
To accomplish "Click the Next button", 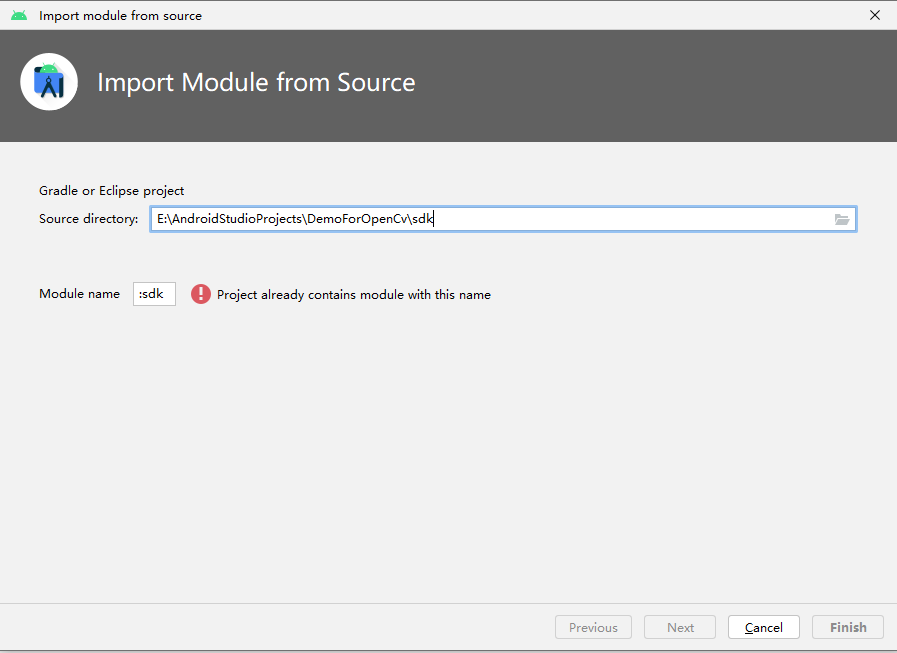I will [x=679, y=627].
